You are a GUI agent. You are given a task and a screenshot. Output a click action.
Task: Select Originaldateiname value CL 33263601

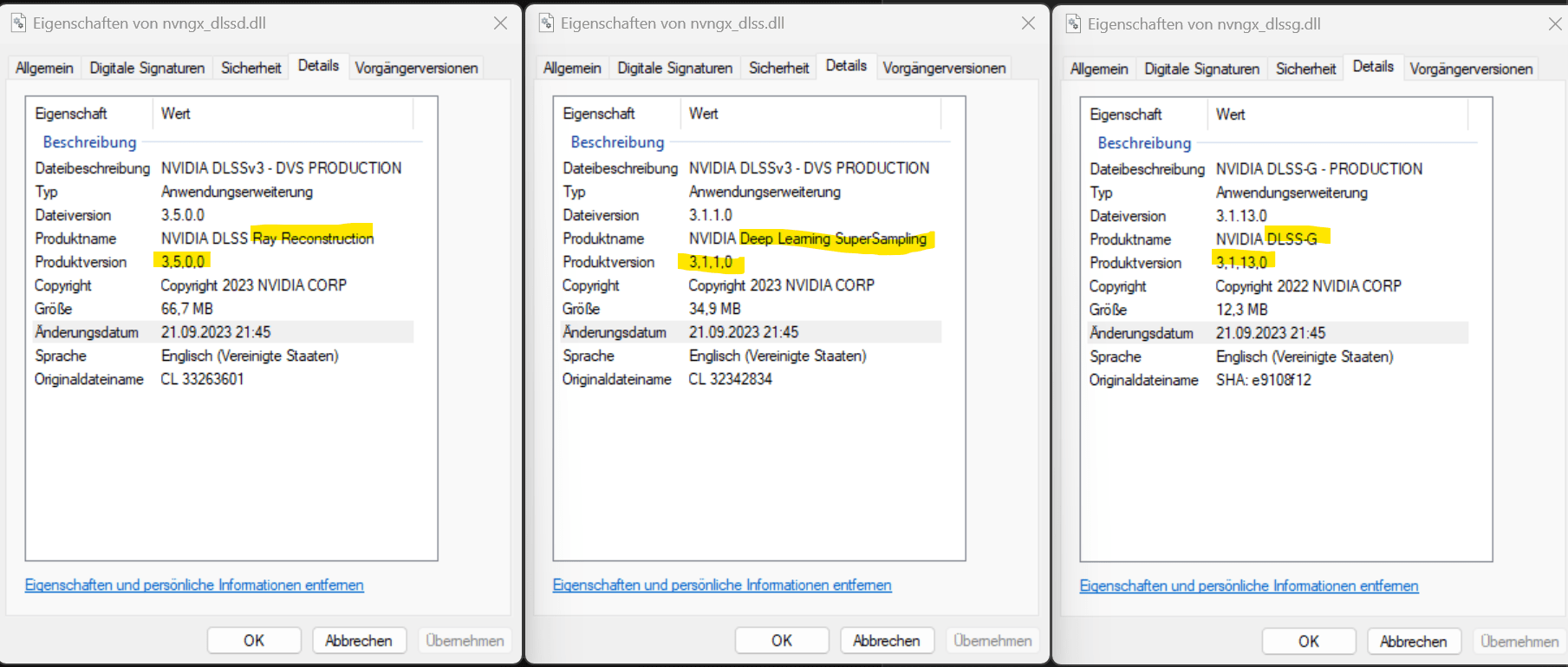202,378
